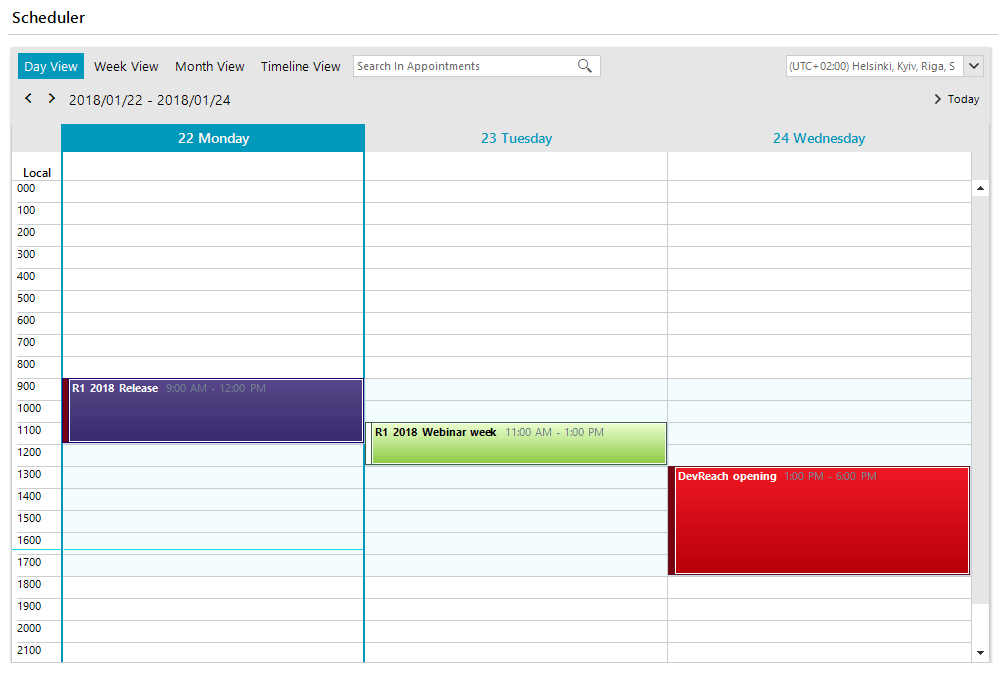Screen dimensions: 1000x689
Task: Click the 300 time label
Action: point(26,254)
